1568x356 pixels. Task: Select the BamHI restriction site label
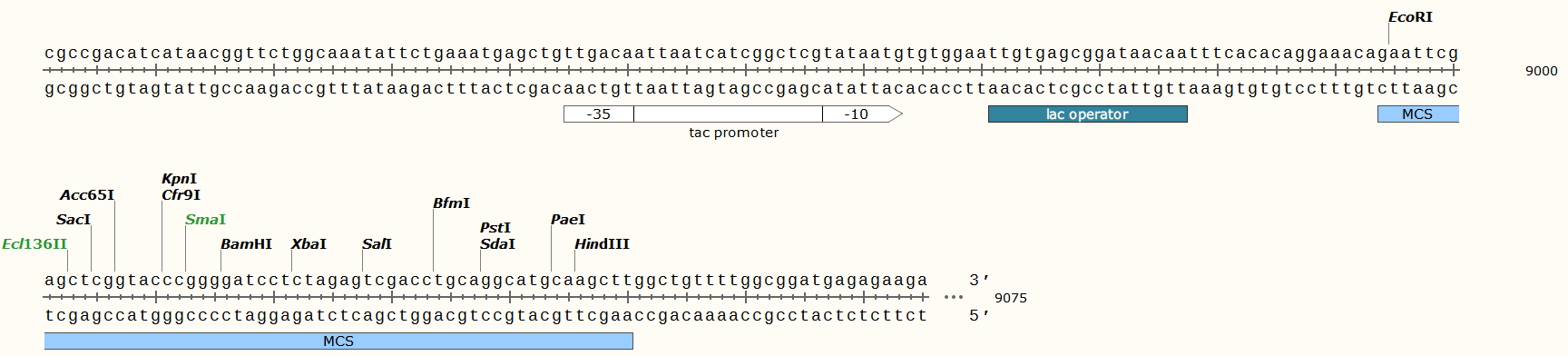pyautogui.click(x=246, y=244)
